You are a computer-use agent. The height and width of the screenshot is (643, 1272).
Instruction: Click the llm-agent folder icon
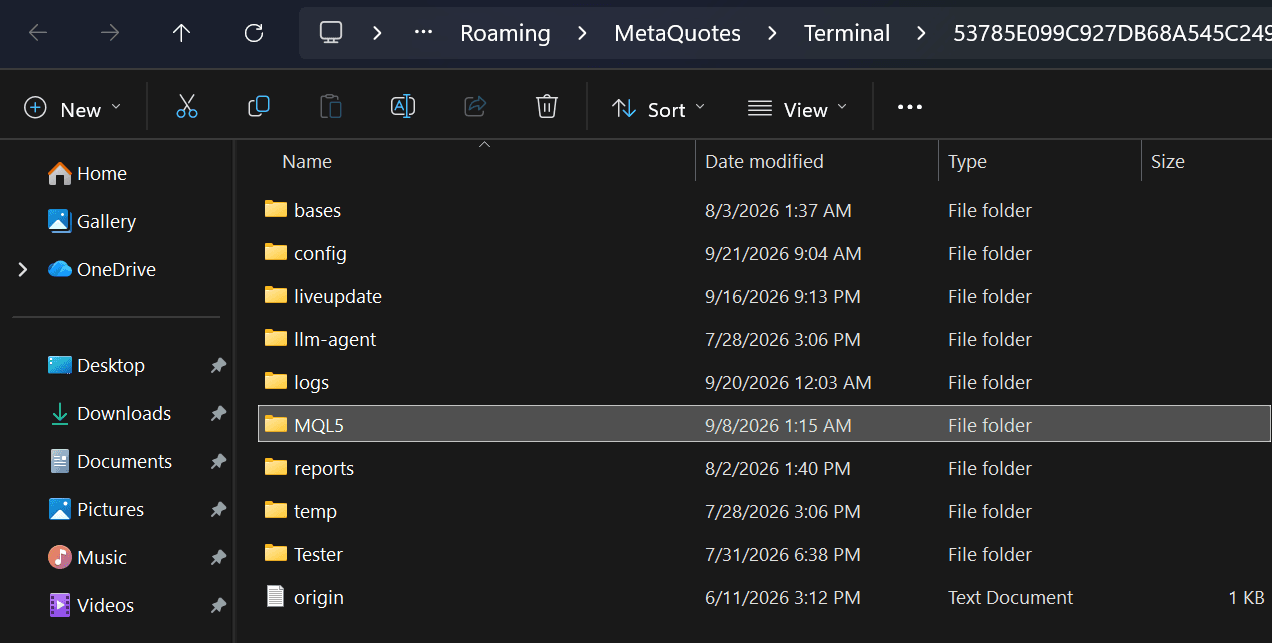point(276,338)
